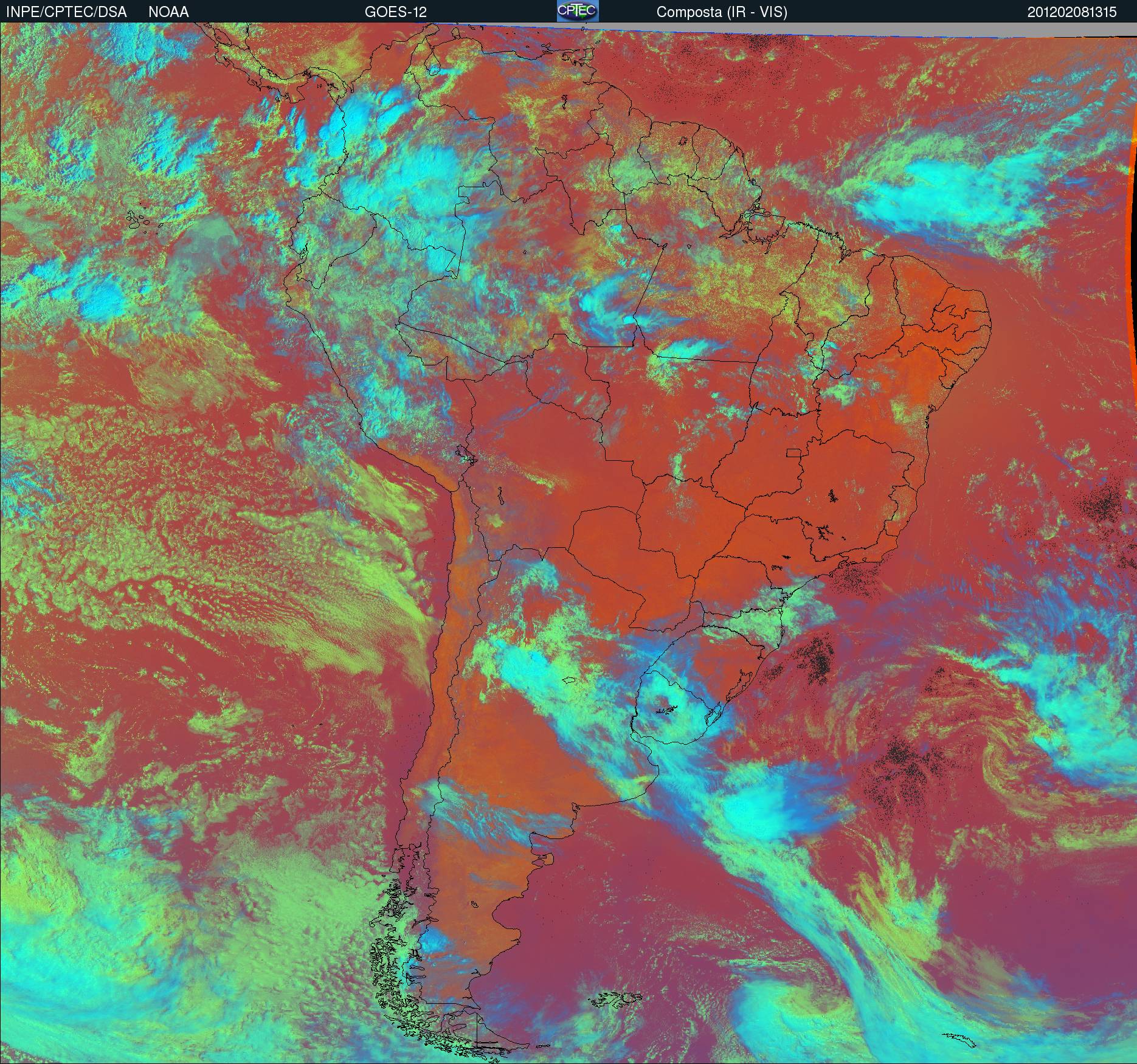The width and height of the screenshot is (1137, 1064).
Task: Click the 201202081315 timestamp
Action: click(1072, 12)
